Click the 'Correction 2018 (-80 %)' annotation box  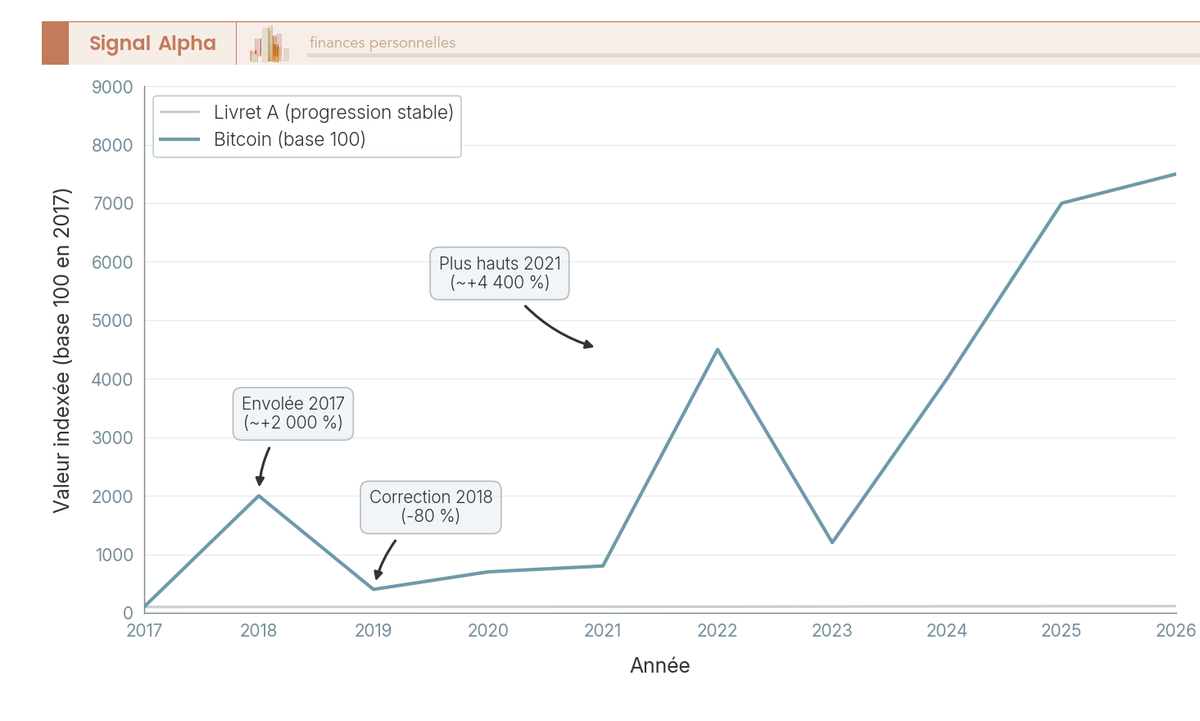point(431,506)
